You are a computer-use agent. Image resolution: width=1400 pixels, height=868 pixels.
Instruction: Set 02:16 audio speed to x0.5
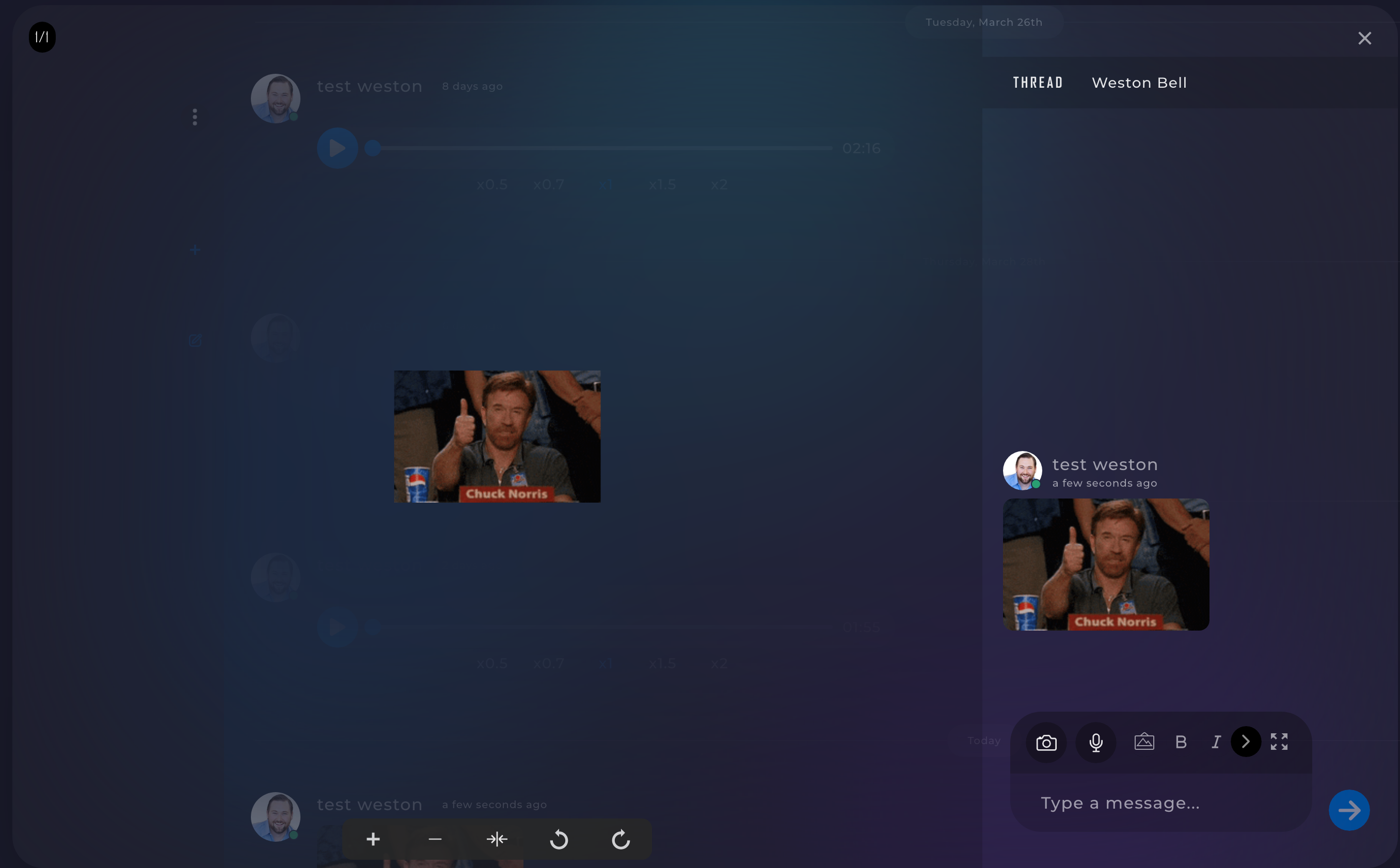tap(492, 185)
